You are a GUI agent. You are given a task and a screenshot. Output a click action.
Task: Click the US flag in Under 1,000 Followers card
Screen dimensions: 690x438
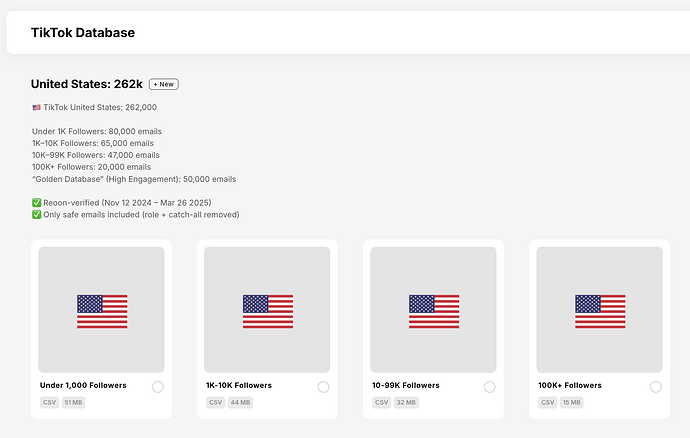point(102,311)
